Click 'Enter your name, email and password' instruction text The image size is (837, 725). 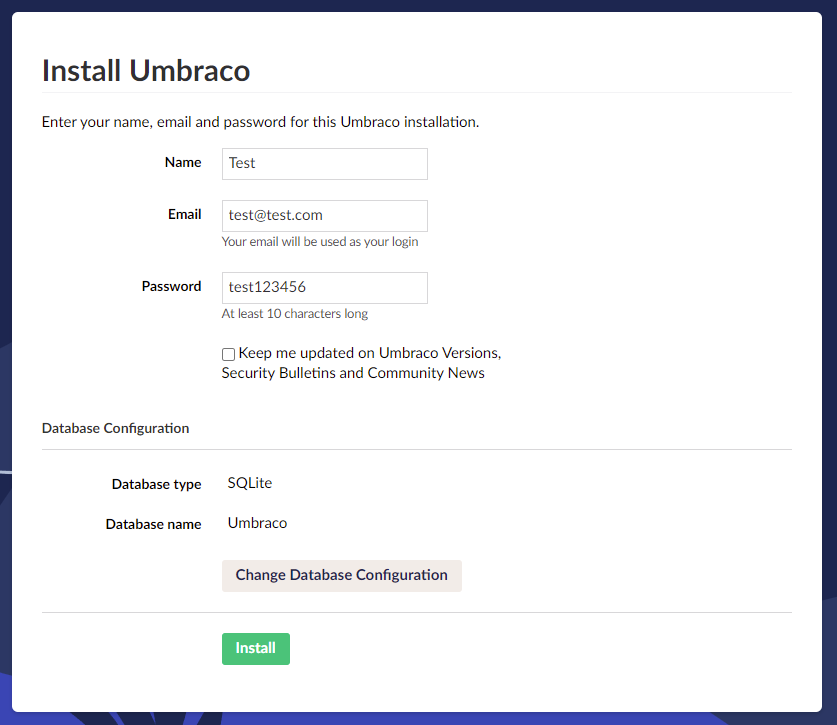pyautogui.click(x=260, y=122)
